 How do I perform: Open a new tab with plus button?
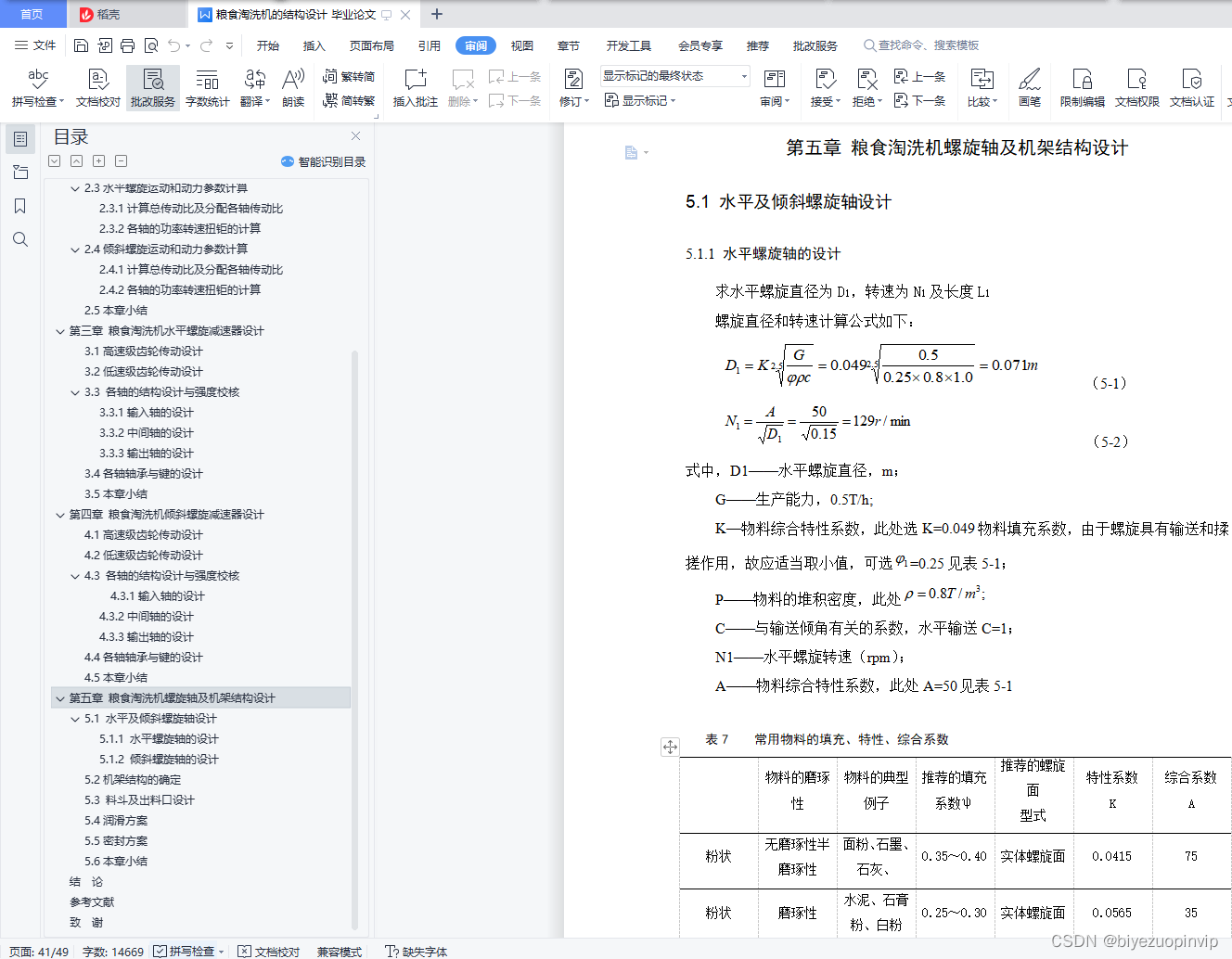pyautogui.click(x=437, y=14)
